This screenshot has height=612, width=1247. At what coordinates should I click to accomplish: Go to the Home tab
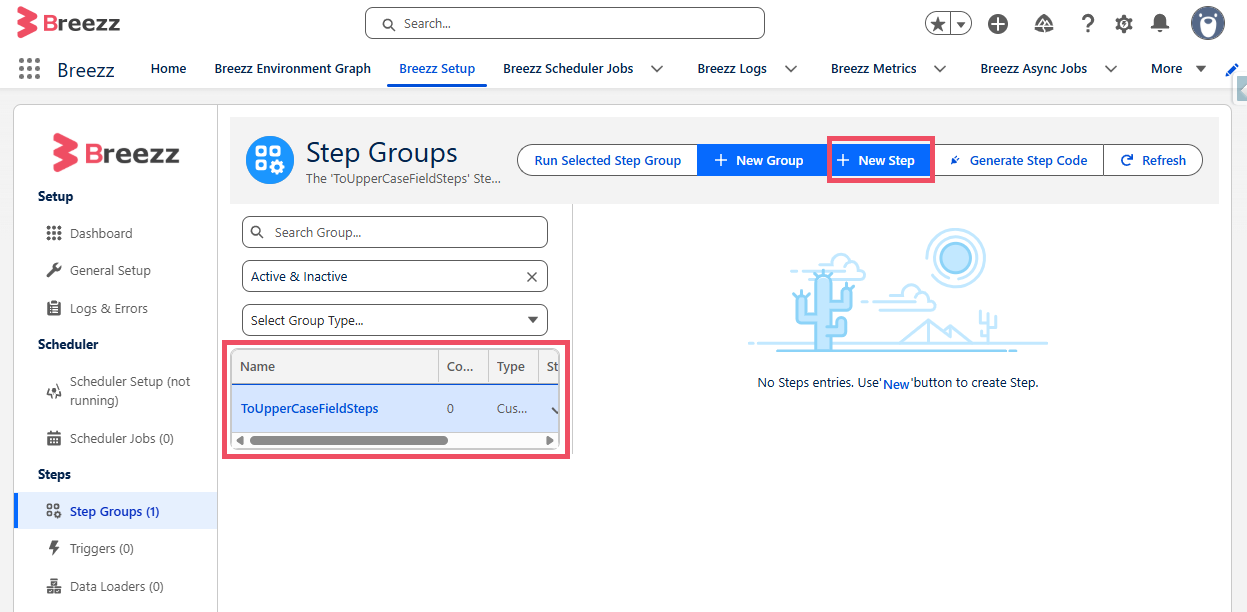(168, 68)
